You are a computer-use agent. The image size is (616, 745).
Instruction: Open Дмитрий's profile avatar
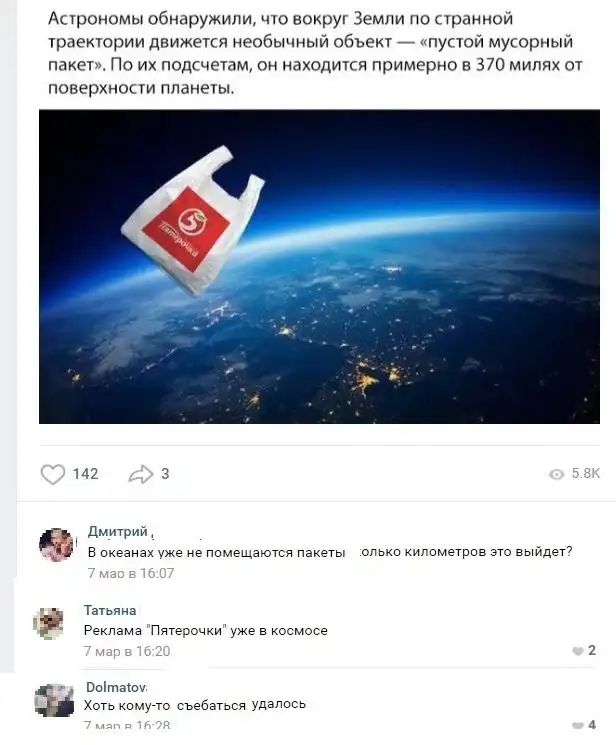57,544
